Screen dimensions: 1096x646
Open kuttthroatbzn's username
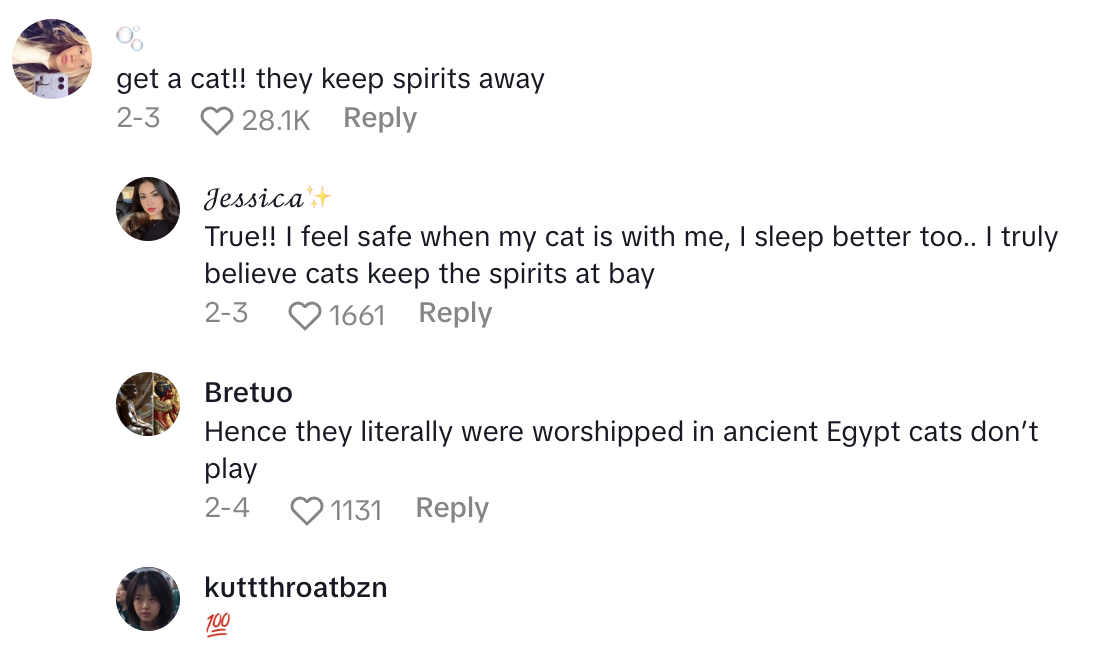tap(296, 588)
